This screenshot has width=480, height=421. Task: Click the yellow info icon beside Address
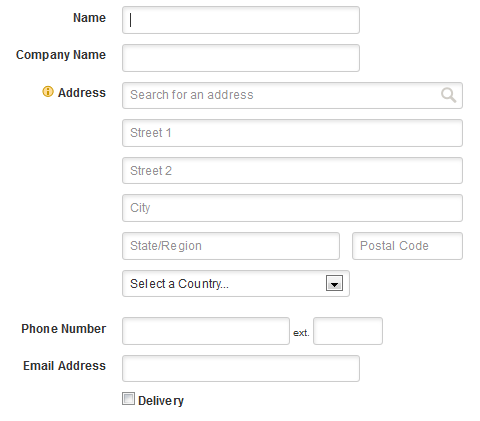coord(48,92)
